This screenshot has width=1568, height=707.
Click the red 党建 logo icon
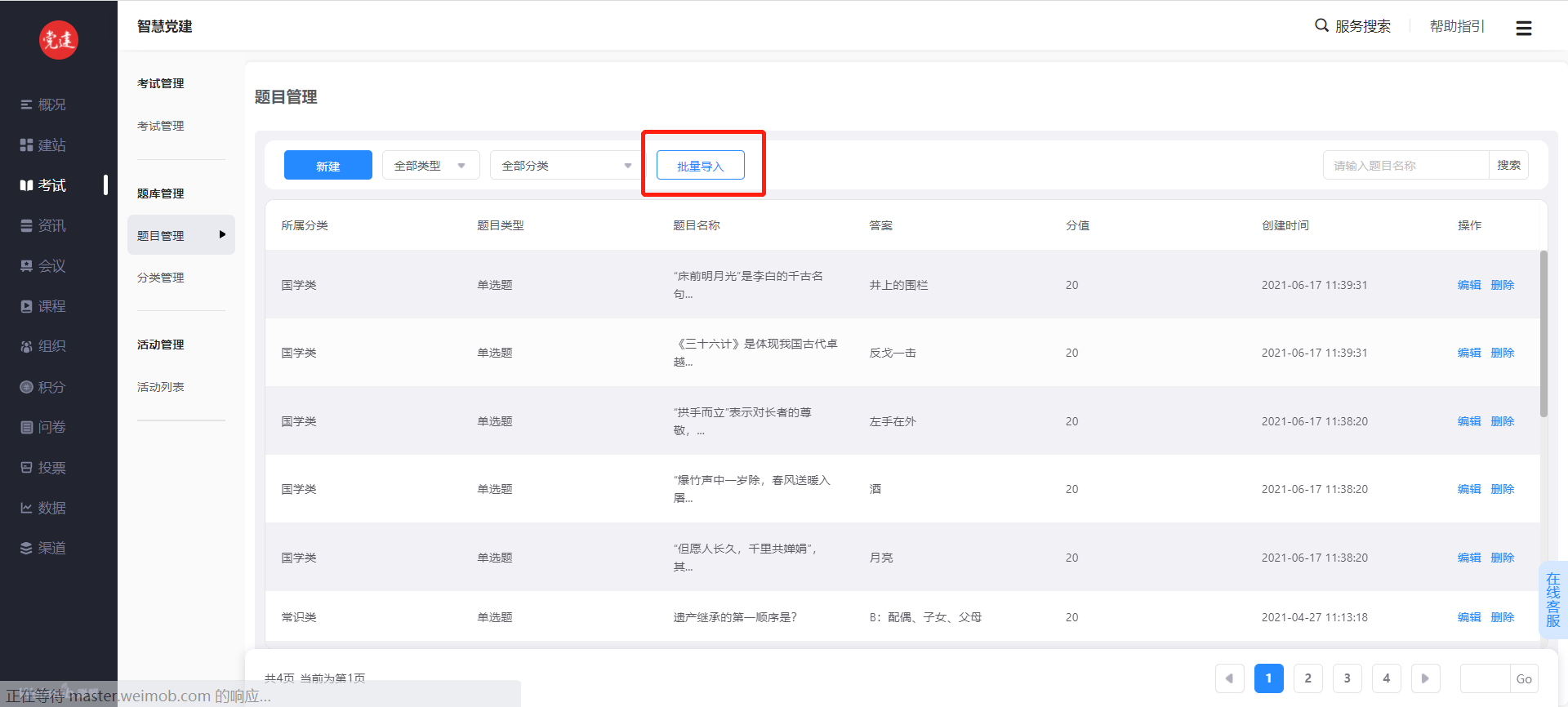click(59, 39)
